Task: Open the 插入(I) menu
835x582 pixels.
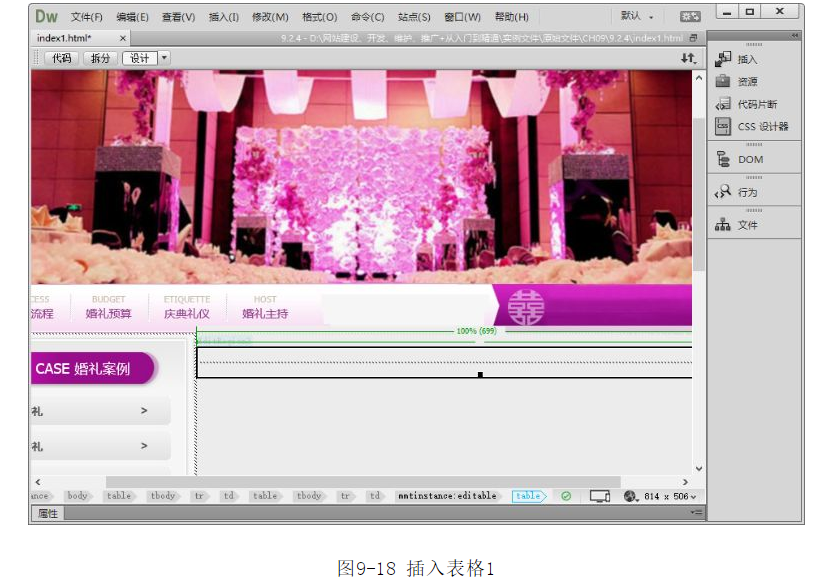Action: (223, 17)
